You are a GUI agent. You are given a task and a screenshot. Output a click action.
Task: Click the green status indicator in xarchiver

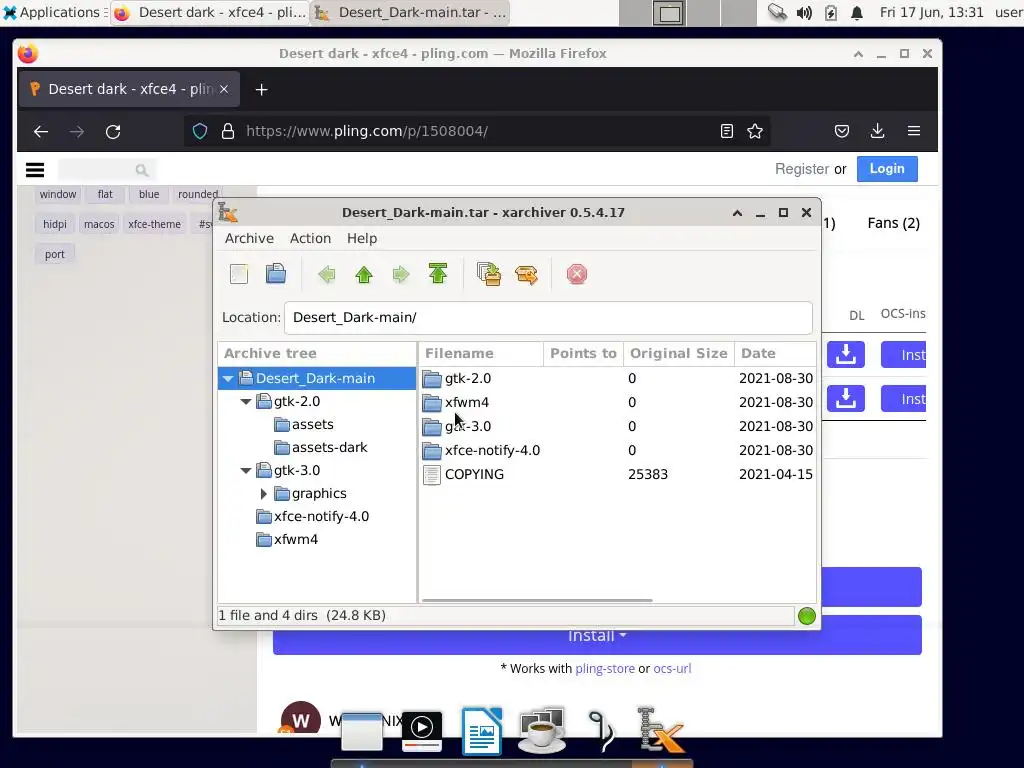pyautogui.click(x=807, y=616)
